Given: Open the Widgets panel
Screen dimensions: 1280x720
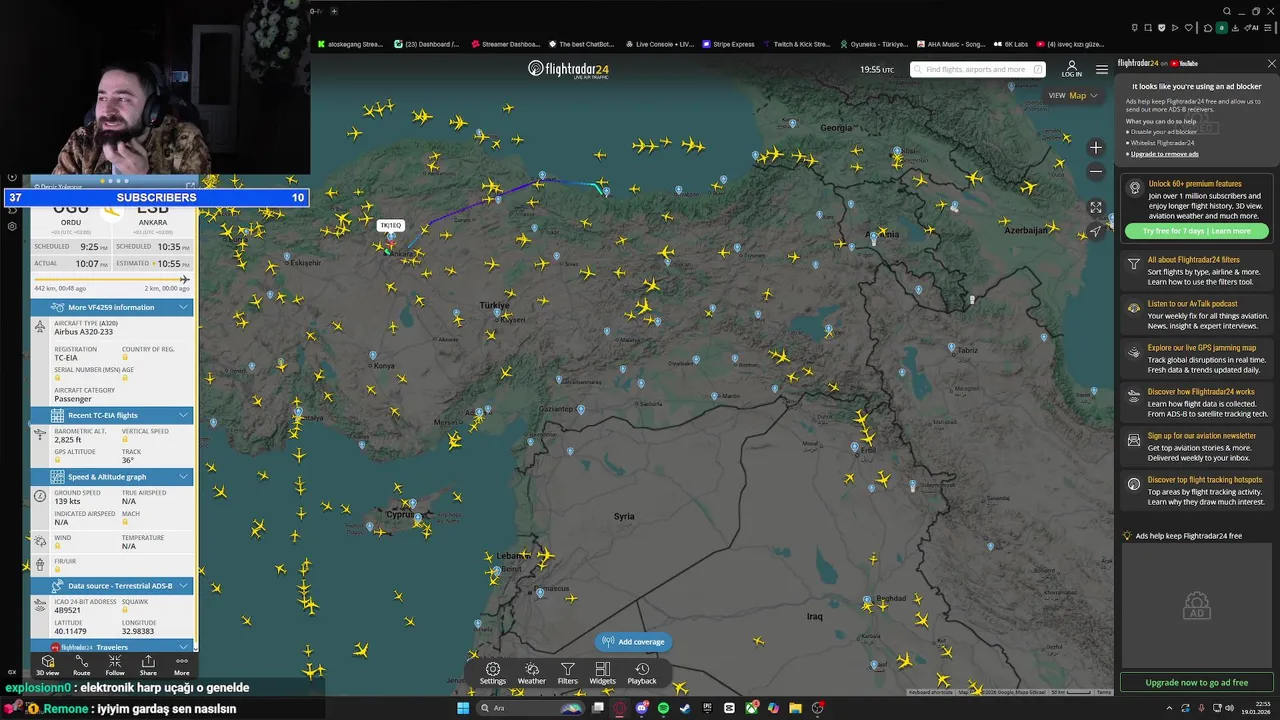Looking at the screenshot, I should 602,673.
